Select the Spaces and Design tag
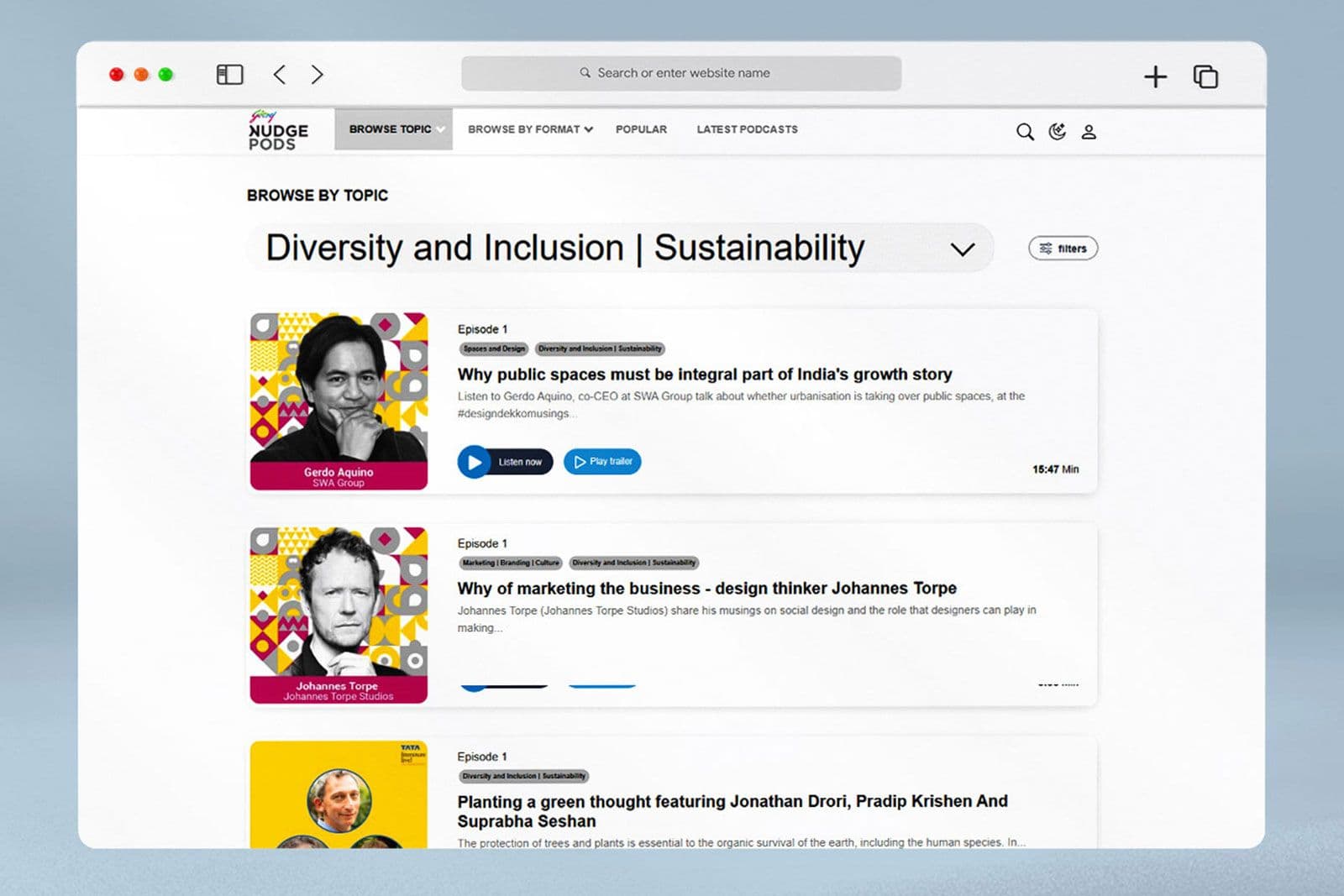 (x=494, y=348)
